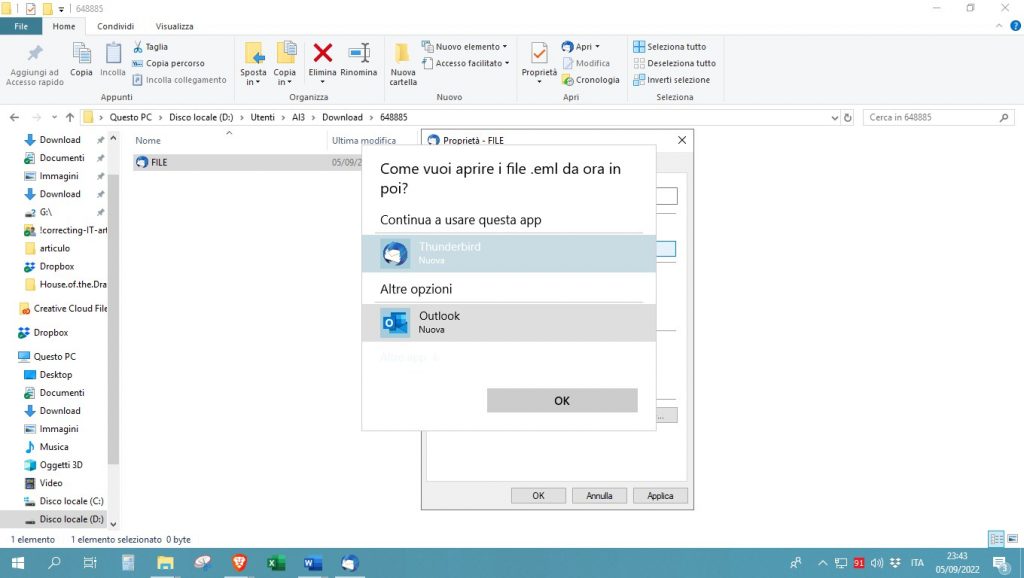
Task: Select Disco locale (C:) in the sidebar
Action: click(71, 501)
